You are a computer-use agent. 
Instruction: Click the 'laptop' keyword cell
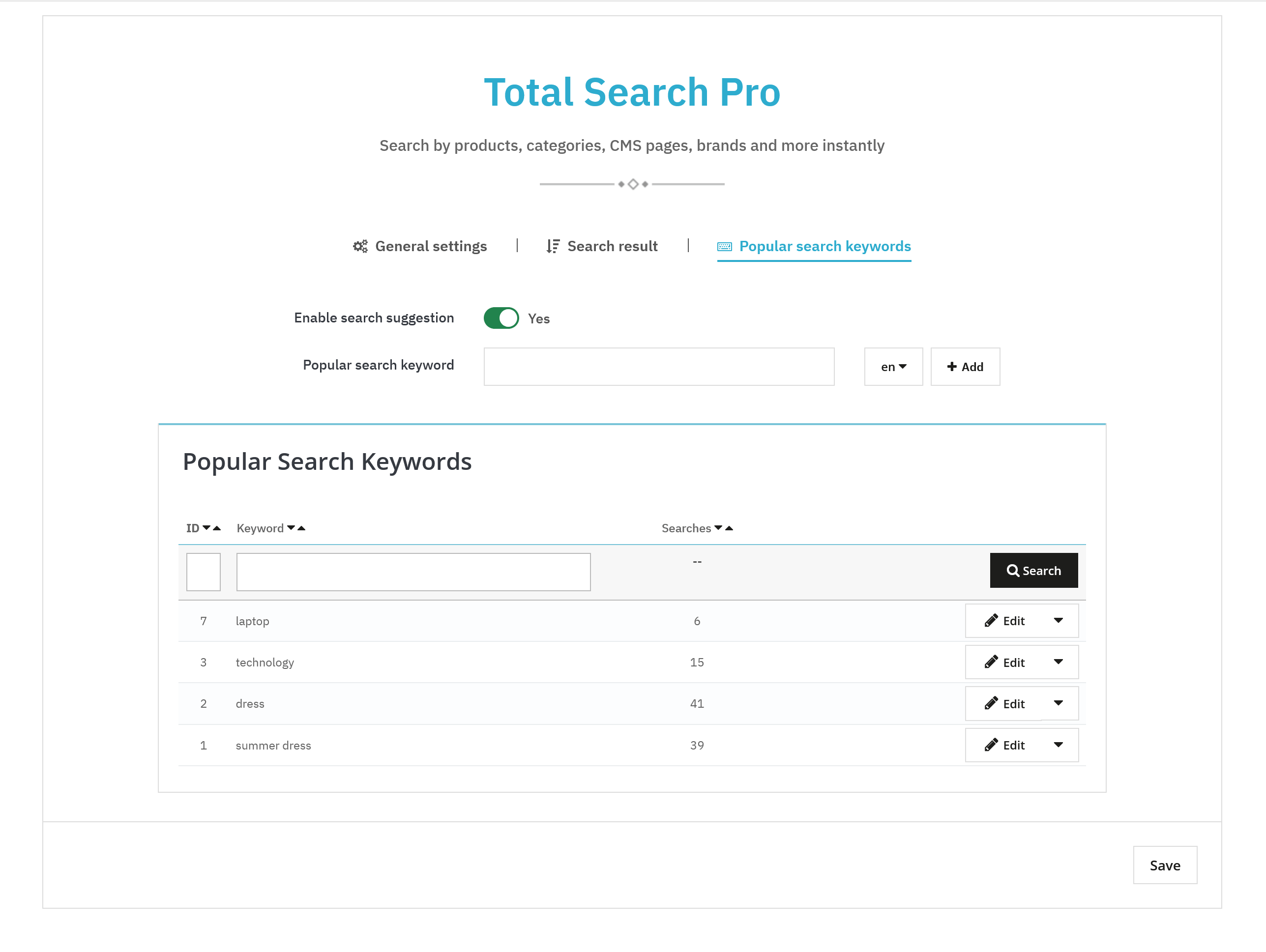[x=252, y=621]
